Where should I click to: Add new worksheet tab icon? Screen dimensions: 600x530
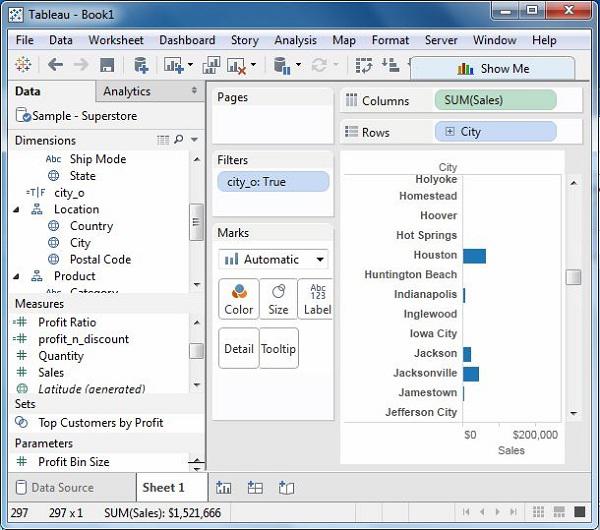[x=223, y=488]
